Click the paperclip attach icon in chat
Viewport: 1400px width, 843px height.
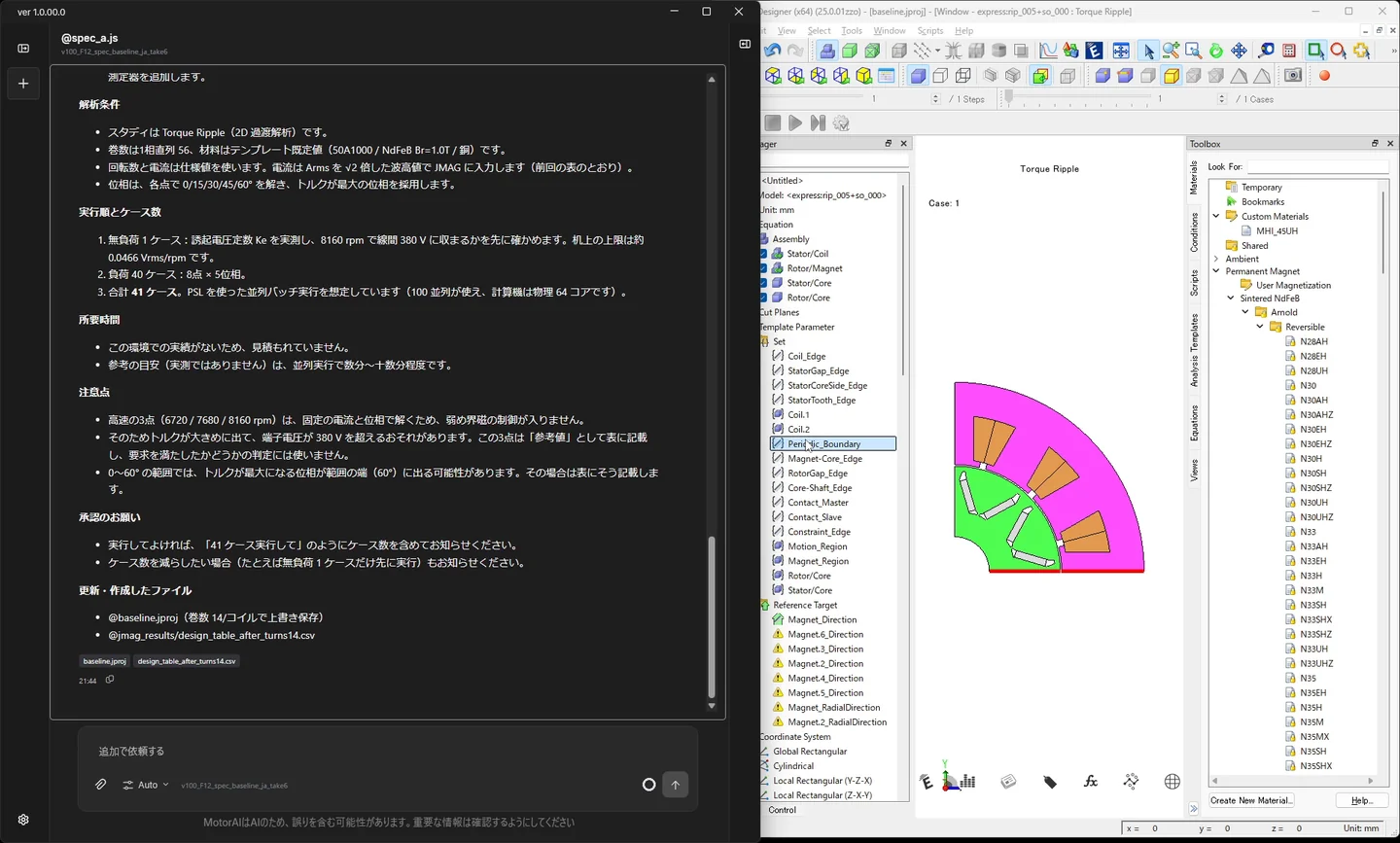100,784
